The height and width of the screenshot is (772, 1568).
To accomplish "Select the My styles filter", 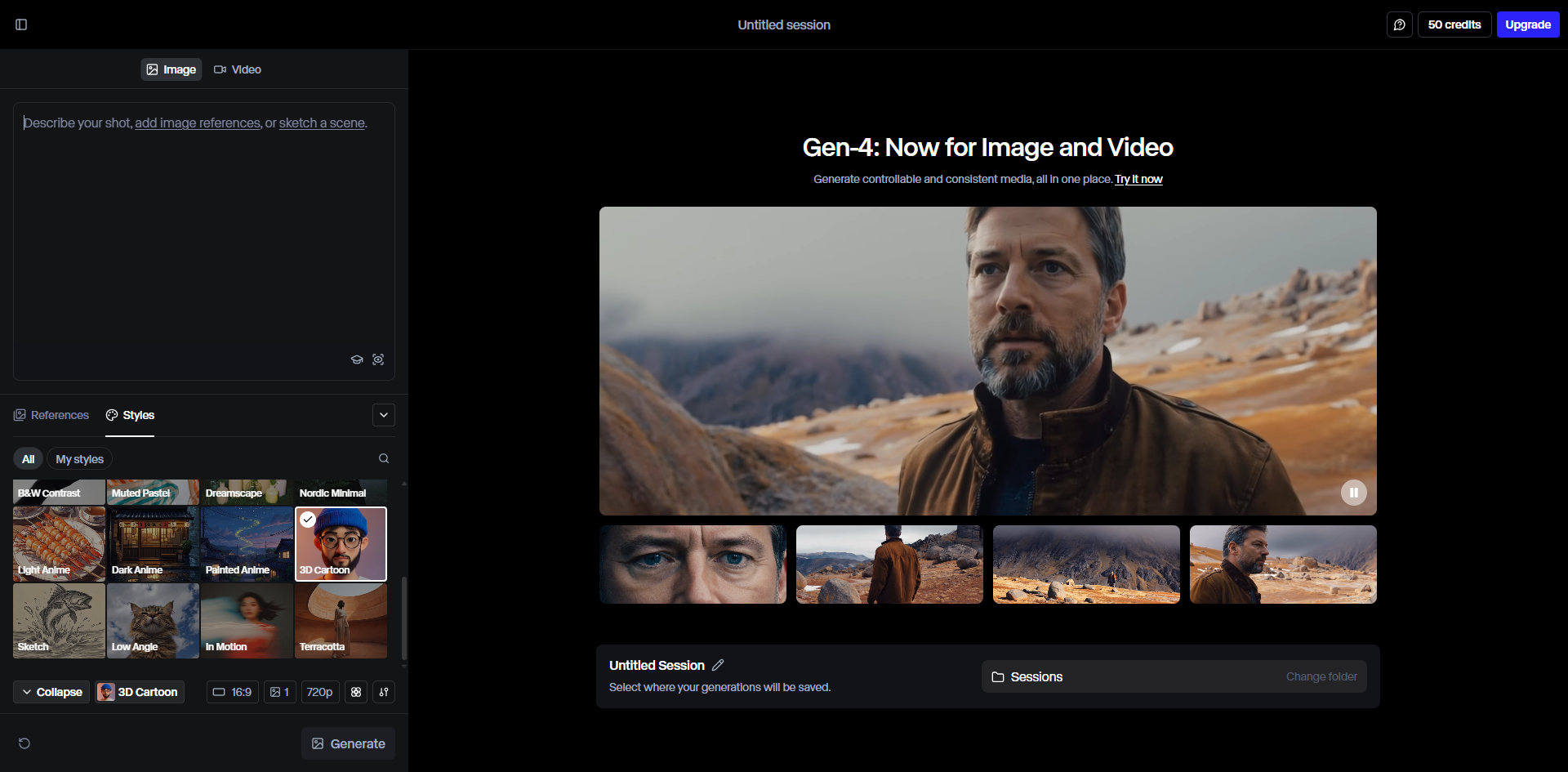I will coord(79,459).
